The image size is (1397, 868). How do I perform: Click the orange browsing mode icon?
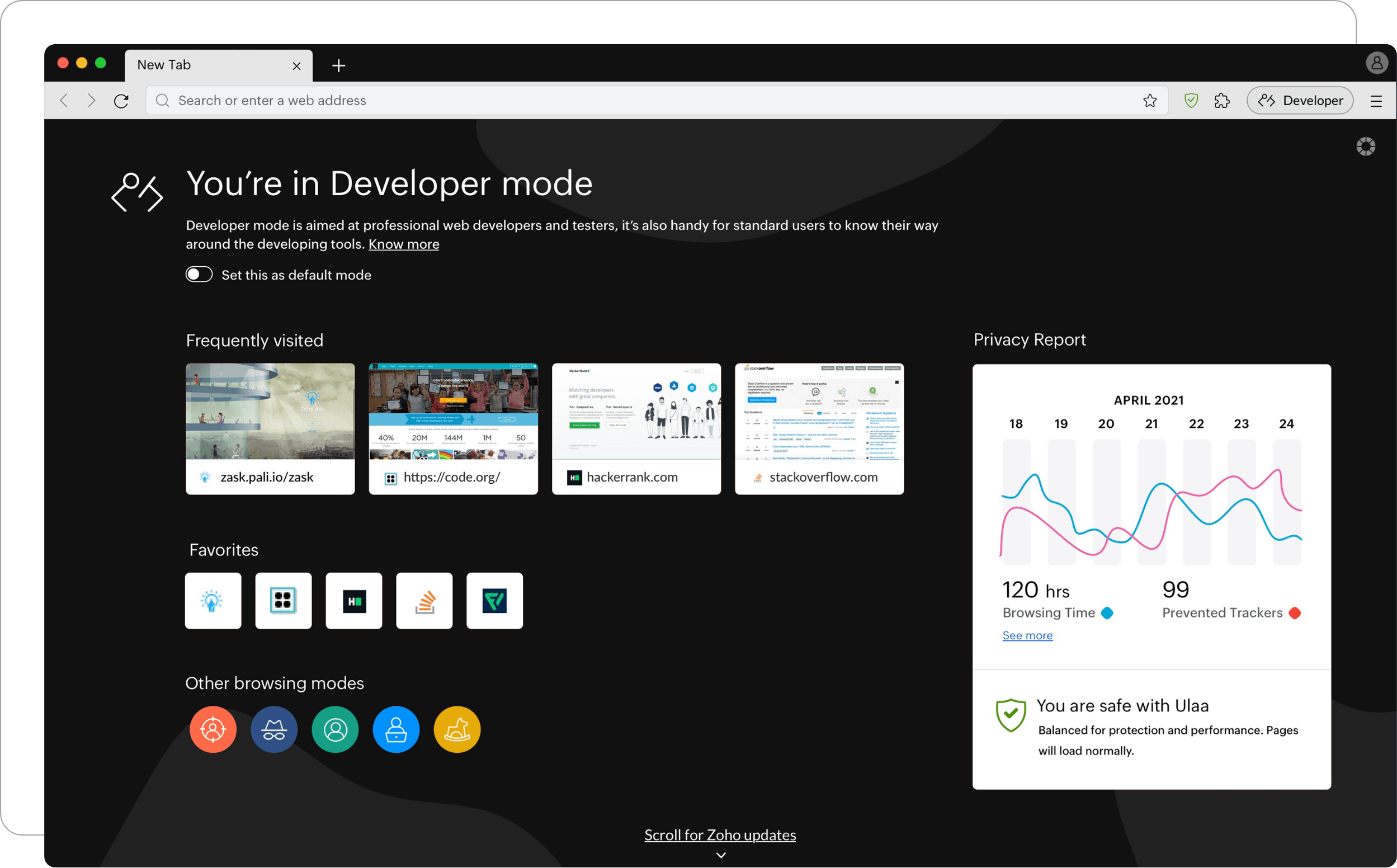click(x=214, y=729)
